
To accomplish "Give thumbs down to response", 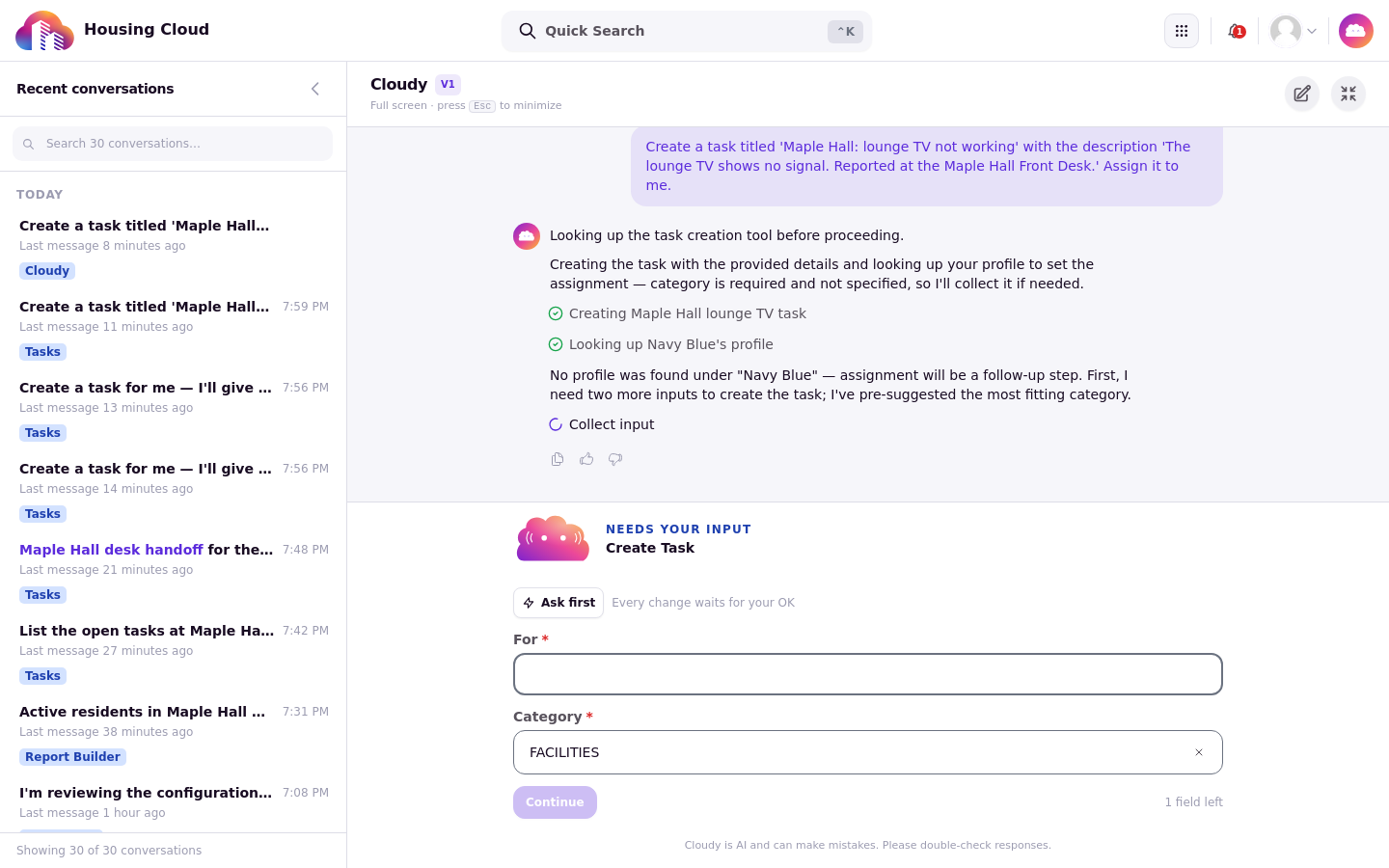I will coord(615,459).
